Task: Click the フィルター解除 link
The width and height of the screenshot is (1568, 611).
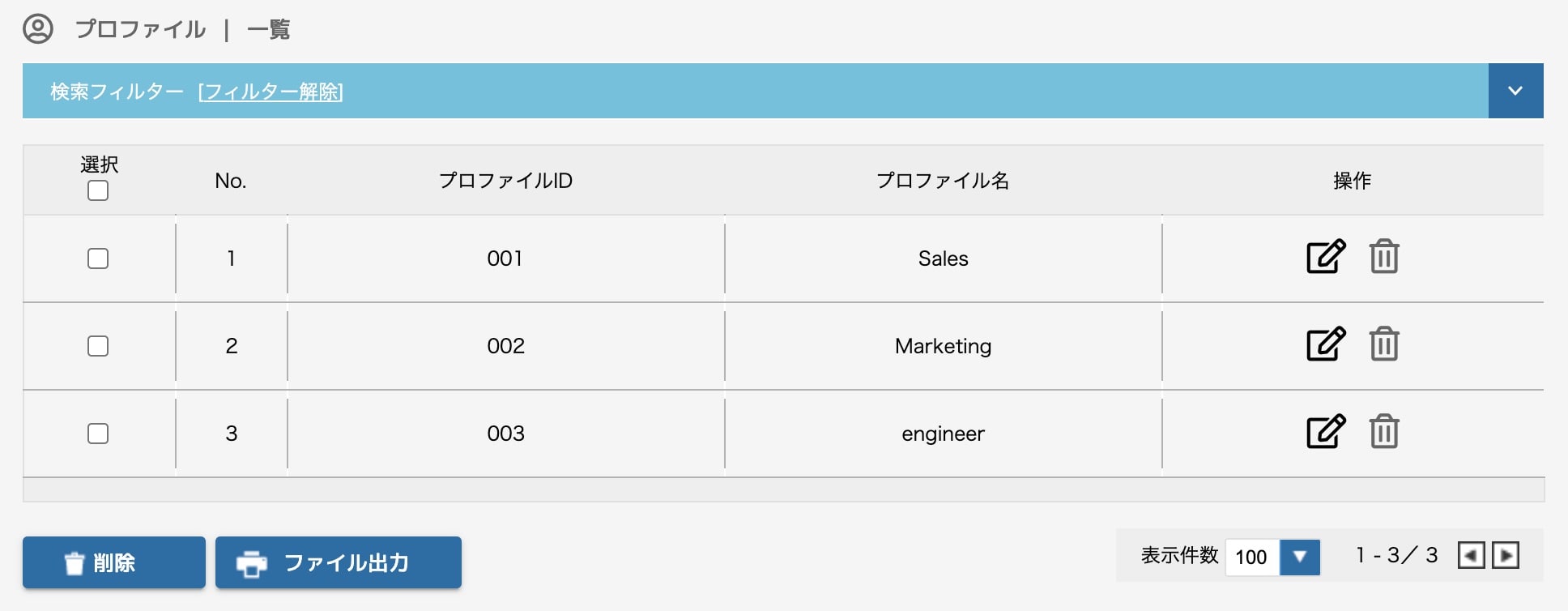Action: 271,92
